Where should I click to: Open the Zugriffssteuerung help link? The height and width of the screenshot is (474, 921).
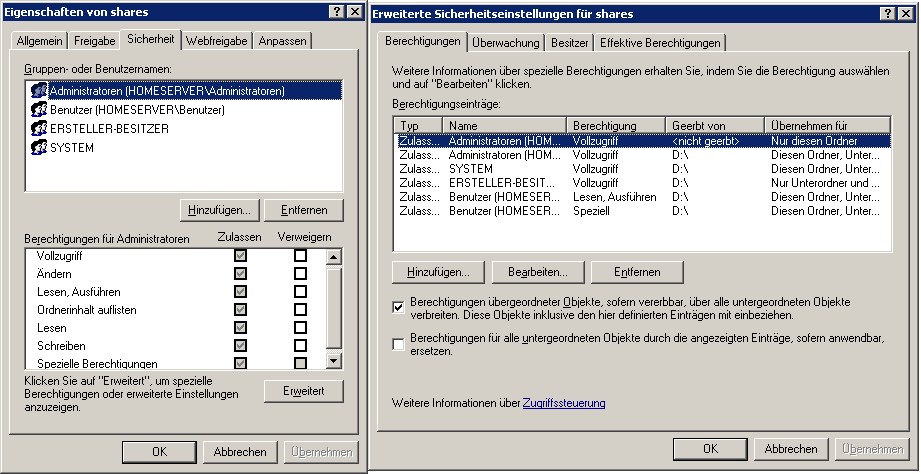563,403
